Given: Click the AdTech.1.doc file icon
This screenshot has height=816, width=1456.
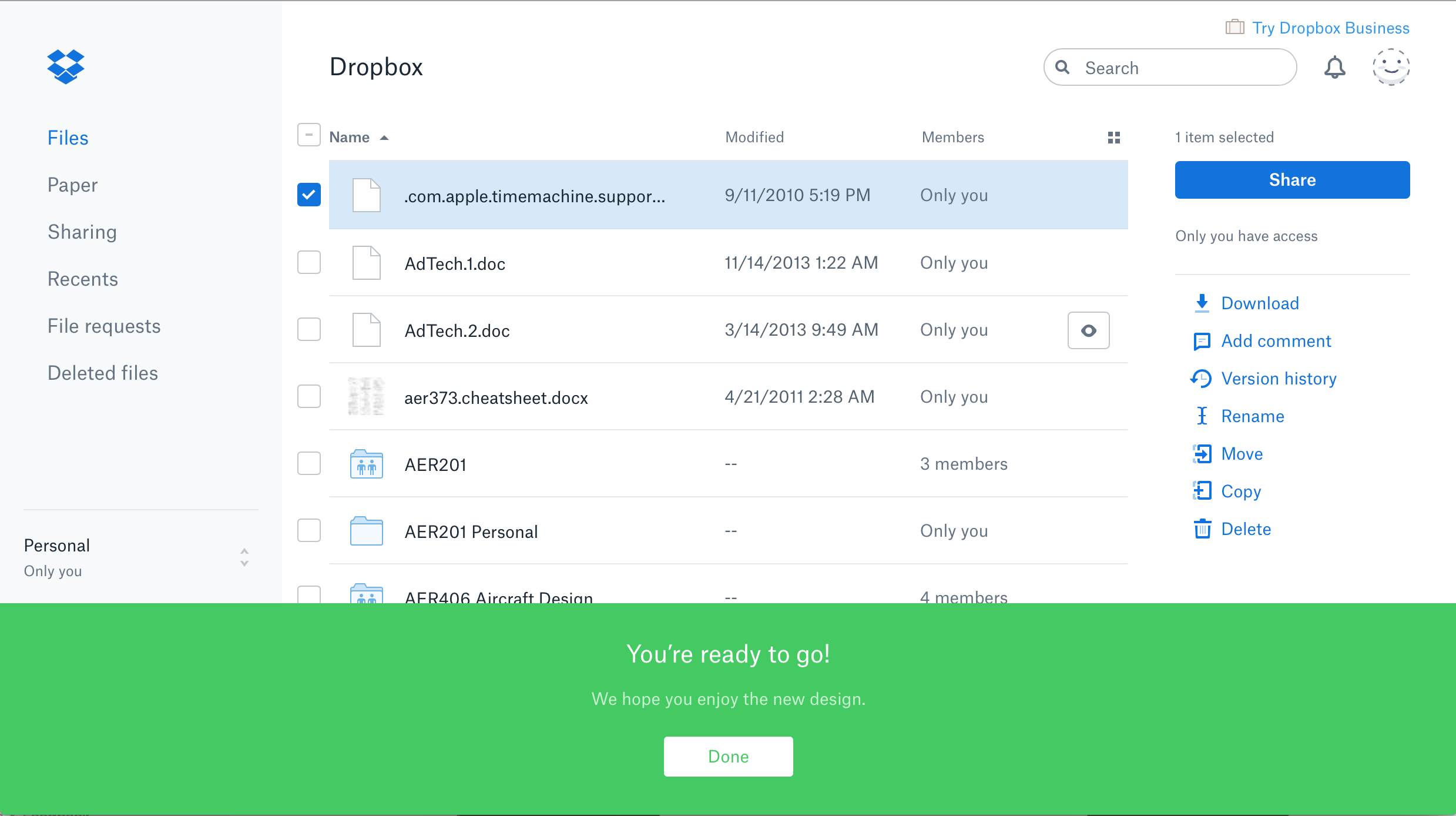Looking at the screenshot, I should point(366,263).
